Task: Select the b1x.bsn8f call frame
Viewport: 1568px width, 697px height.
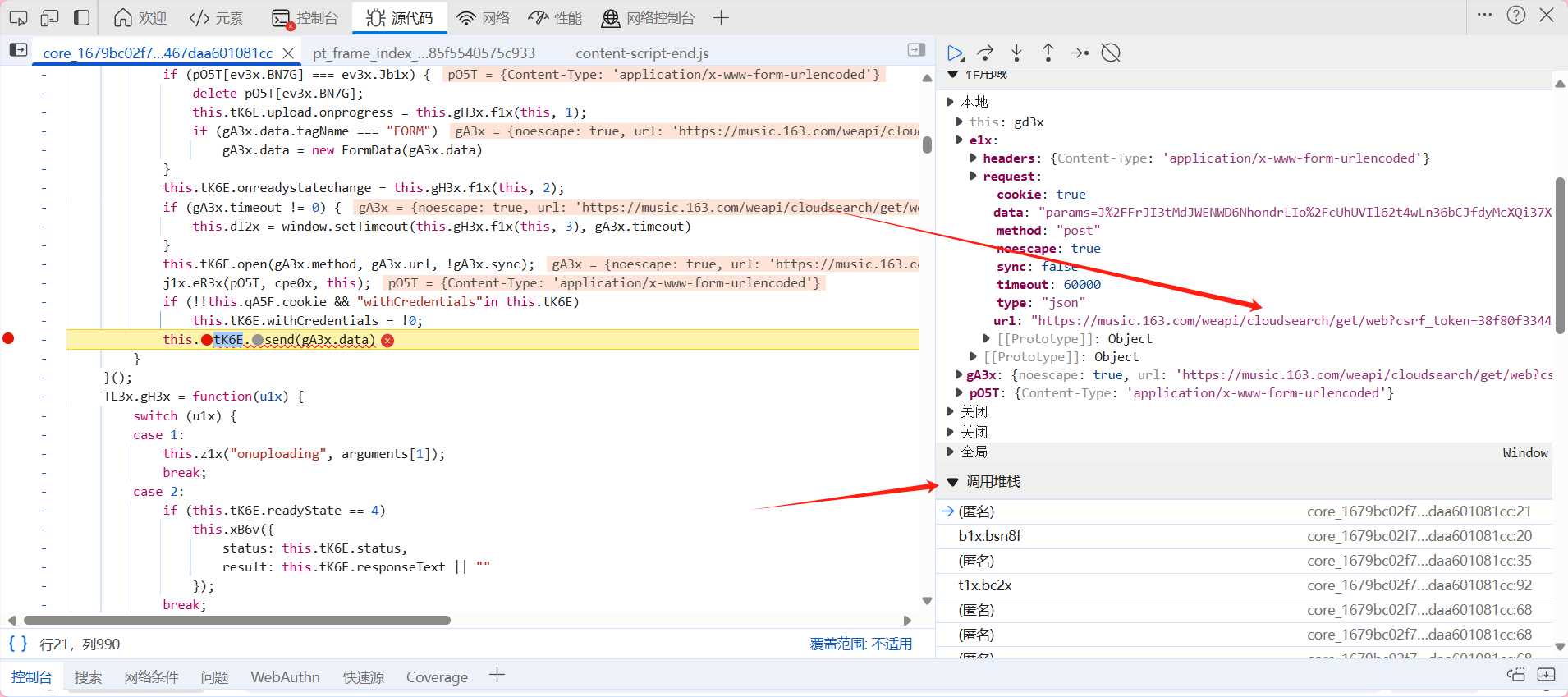Action: (1244, 536)
